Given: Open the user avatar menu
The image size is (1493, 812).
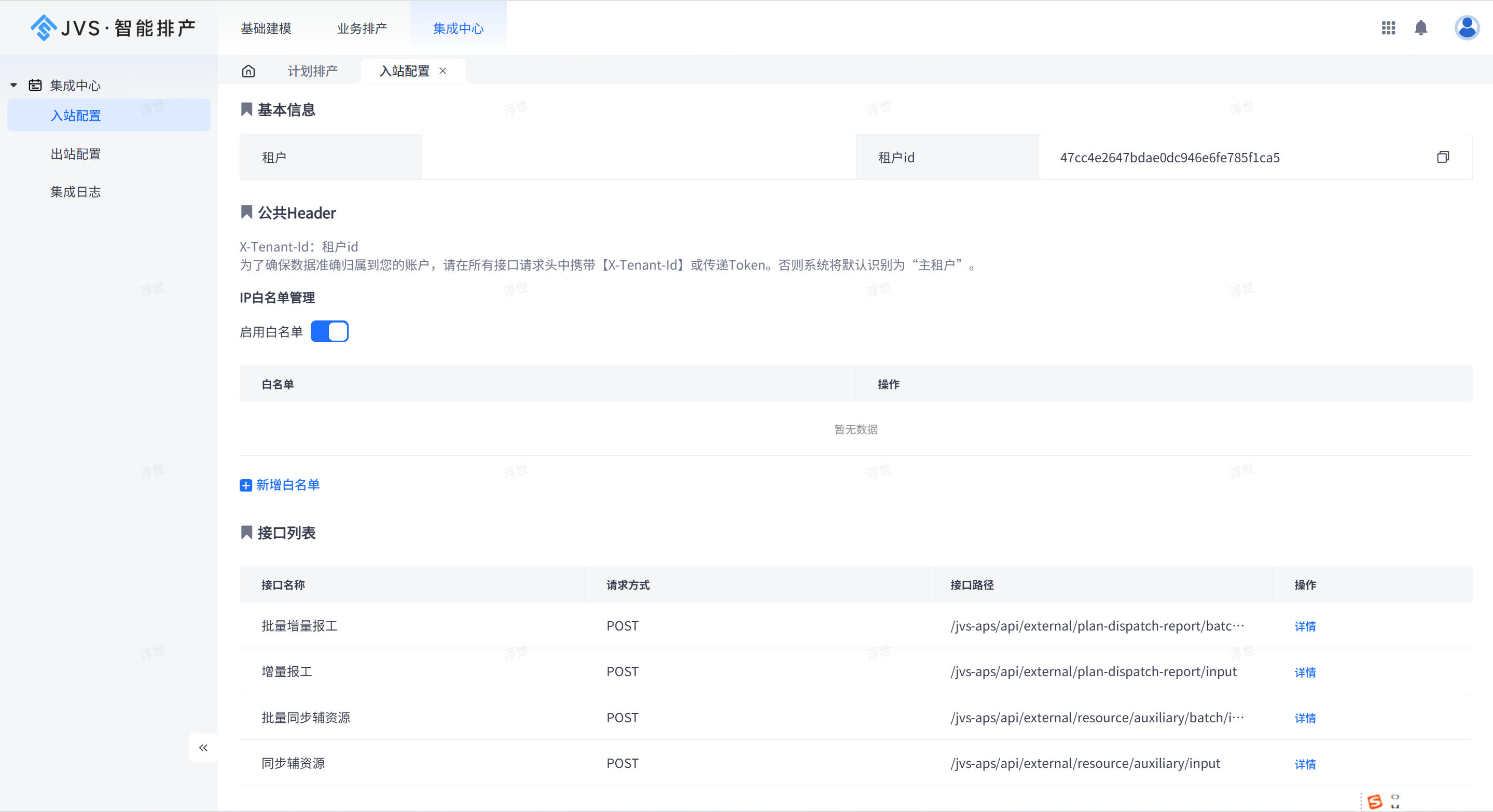Looking at the screenshot, I should [x=1467, y=28].
